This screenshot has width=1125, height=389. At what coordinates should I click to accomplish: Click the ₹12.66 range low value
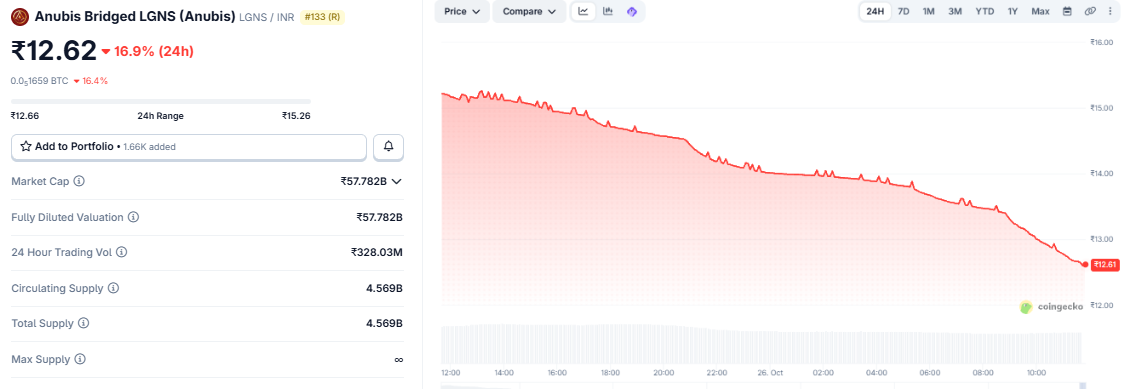25,116
